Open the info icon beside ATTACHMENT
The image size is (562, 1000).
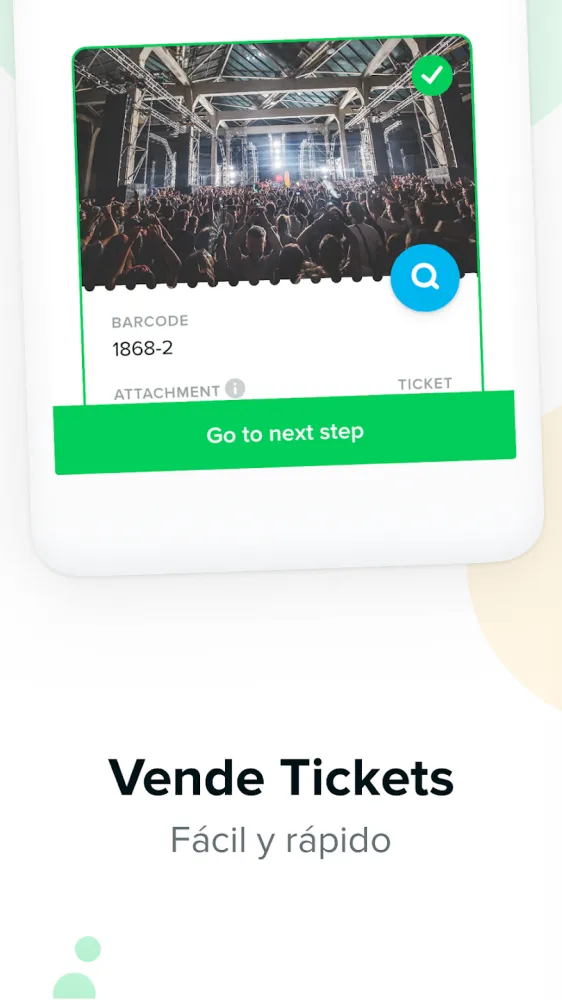235,388
